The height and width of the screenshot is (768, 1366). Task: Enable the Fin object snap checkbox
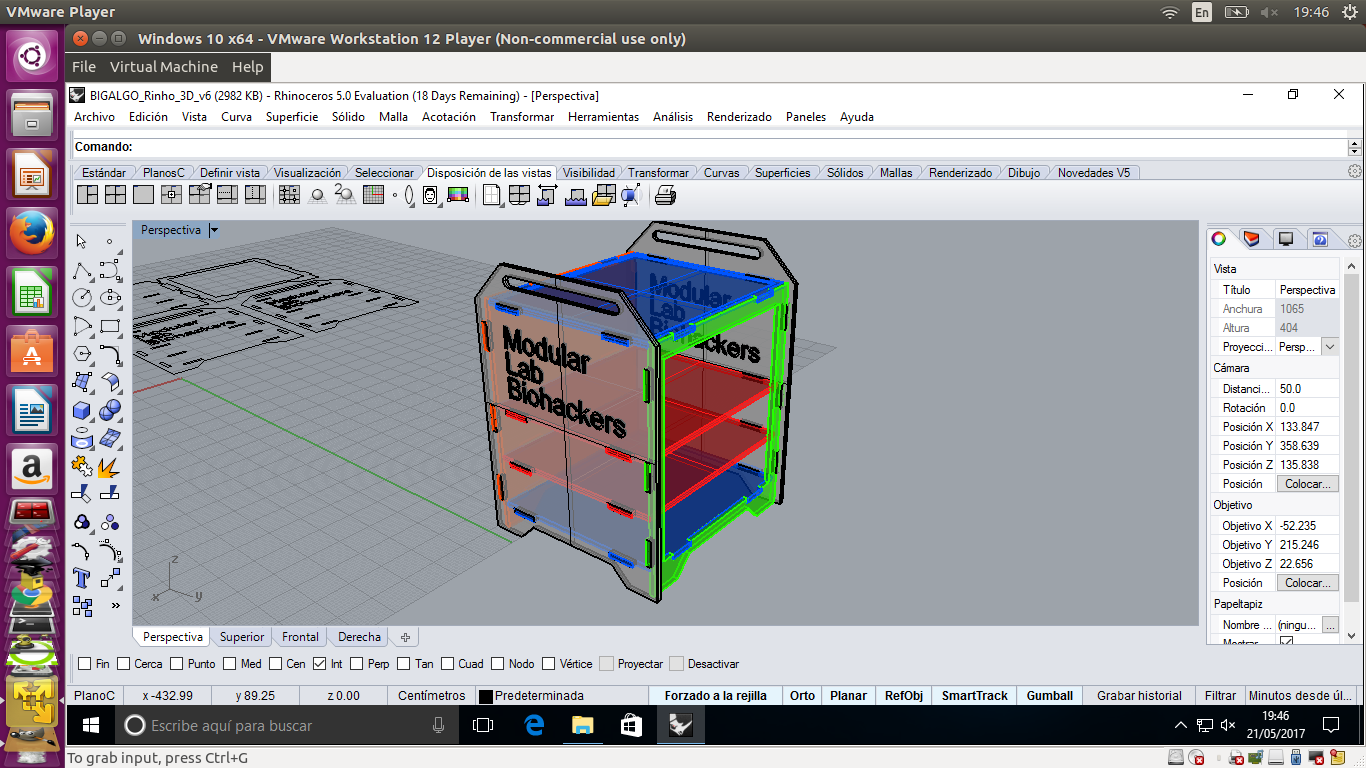tap(85, 664)
